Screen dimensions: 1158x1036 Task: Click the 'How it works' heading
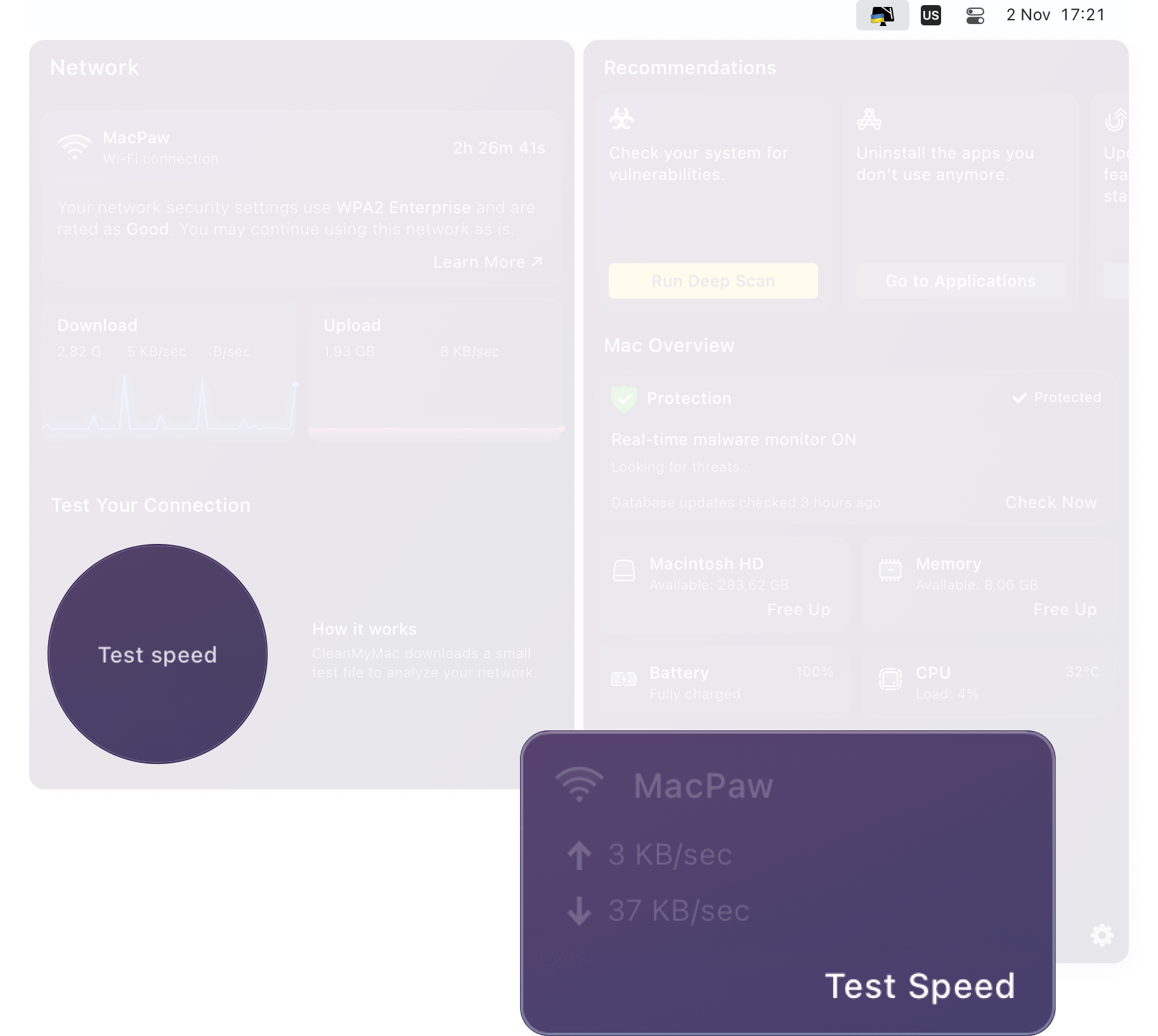click(x=365, y=629)
